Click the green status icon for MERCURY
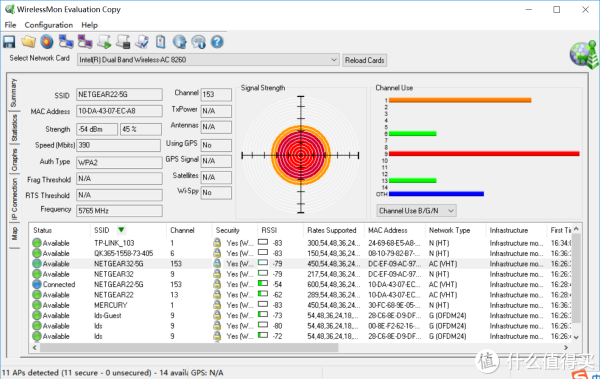 tap(37, 305)
